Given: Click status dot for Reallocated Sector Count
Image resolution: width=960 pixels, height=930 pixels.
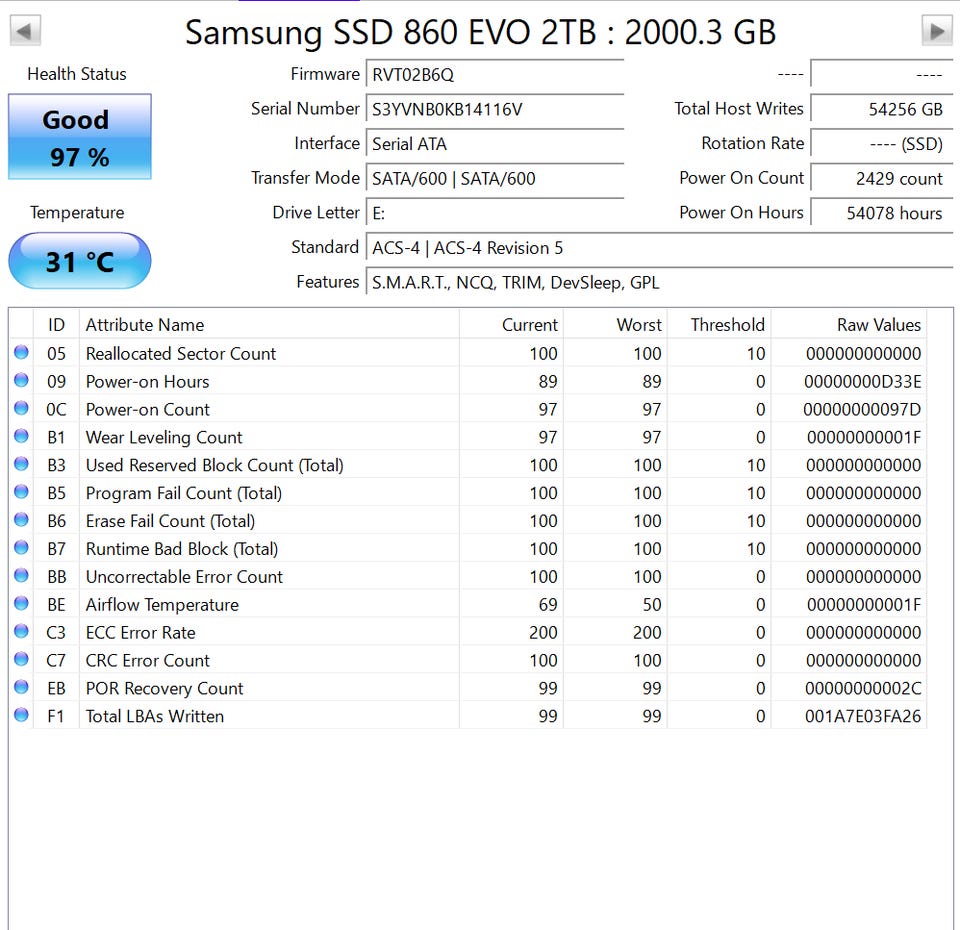Looking at the screenshot, I should pos(21,353).
